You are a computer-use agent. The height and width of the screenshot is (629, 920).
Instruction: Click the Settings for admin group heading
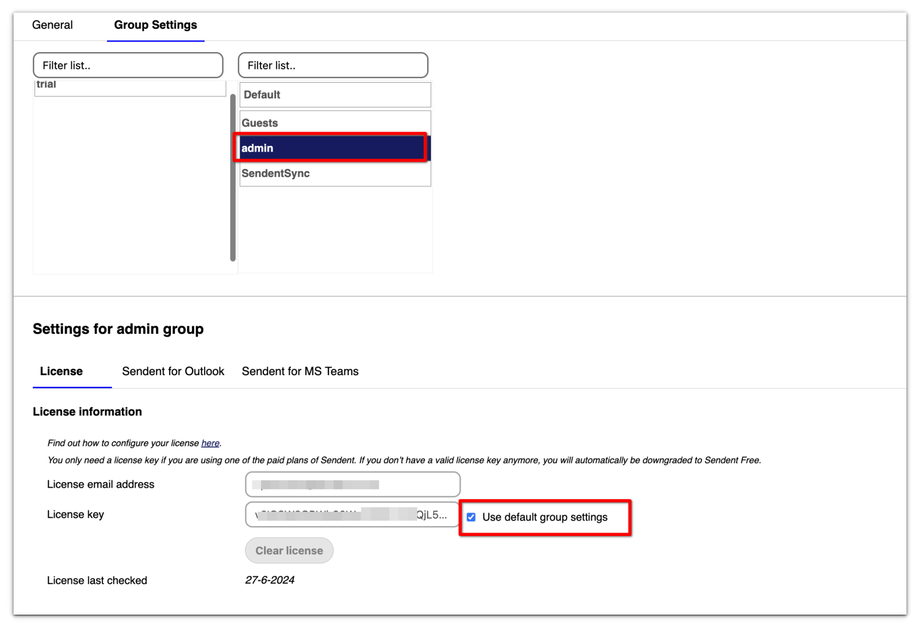(x=118, y=329)
